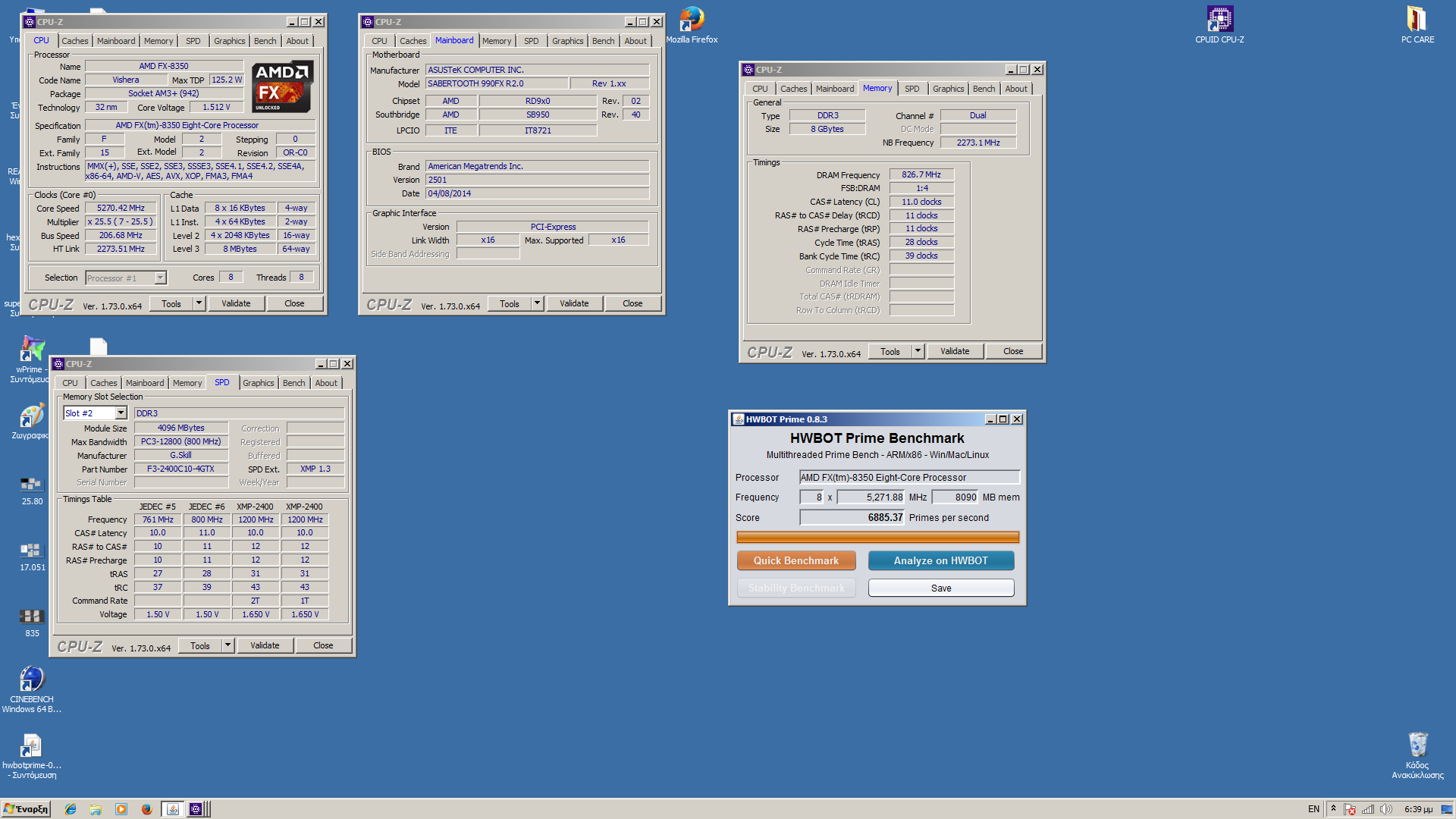Click the 5,271.88 MHz frequency field

click(871, 497)
